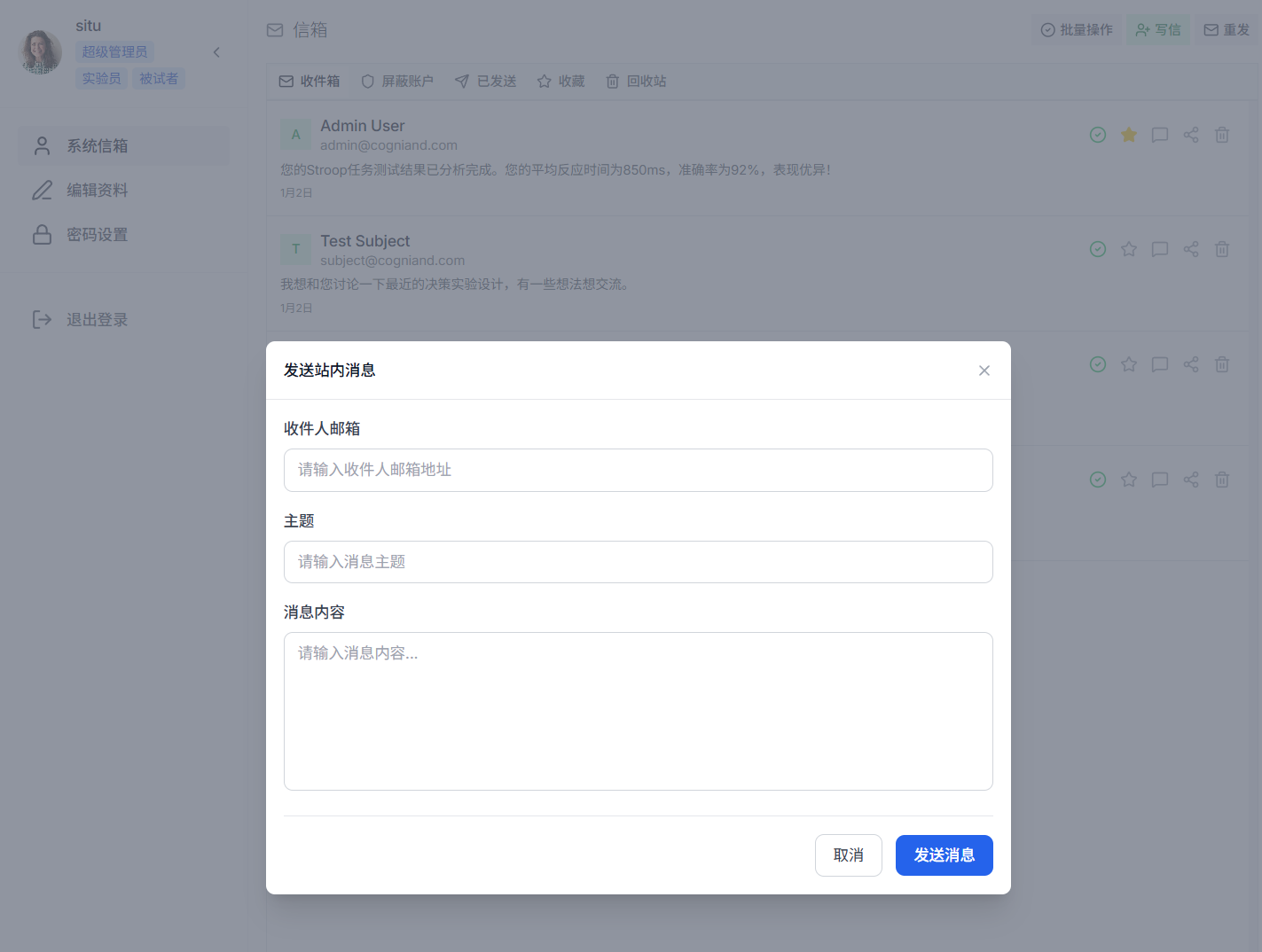Click the subject@cogniand.com address text
This screenshot has width=1262, height=952.
coord(392,261)
